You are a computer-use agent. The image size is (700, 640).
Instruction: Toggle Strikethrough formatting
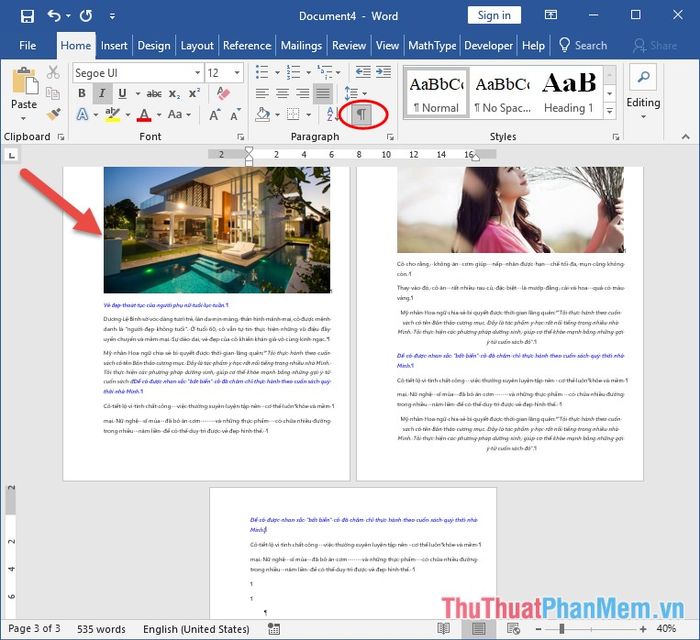click(154, 94)
